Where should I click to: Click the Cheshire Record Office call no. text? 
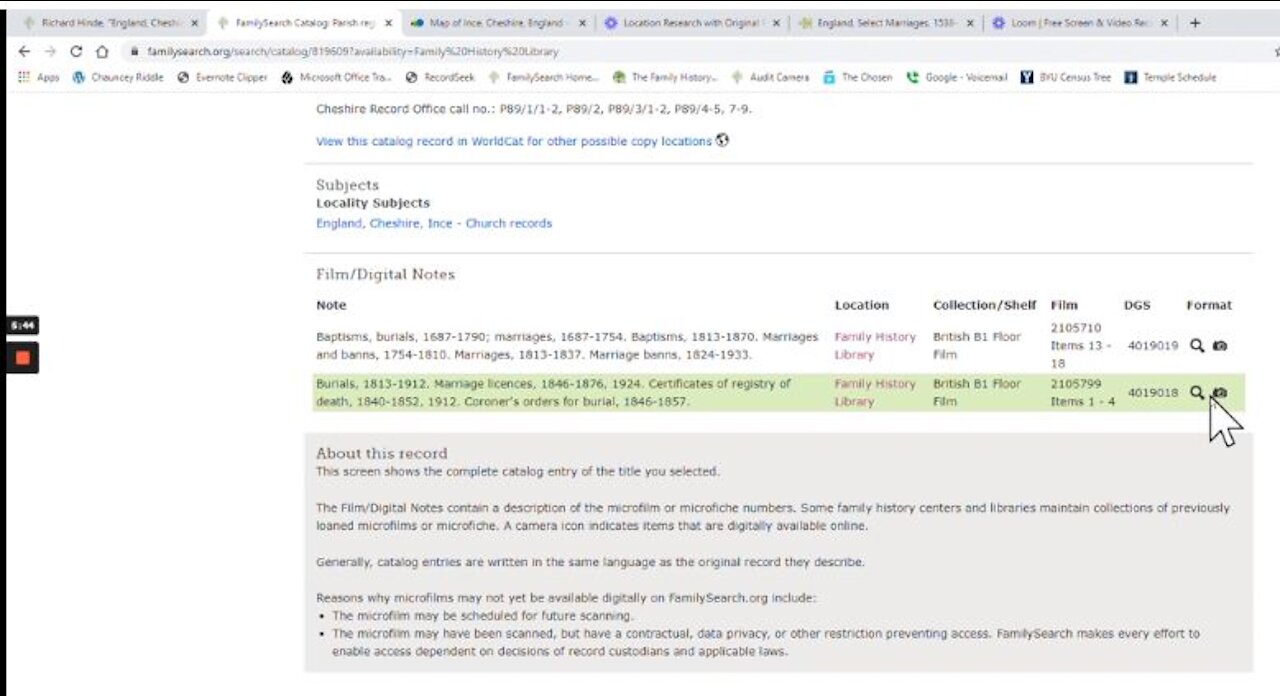pos(533,109)
